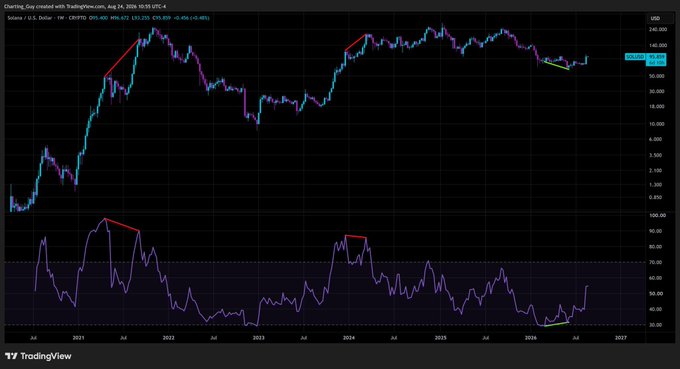
Task: Select the red trendline on 2021 RSI peaks
Action: pyautogui.click(x=122, y=225)
